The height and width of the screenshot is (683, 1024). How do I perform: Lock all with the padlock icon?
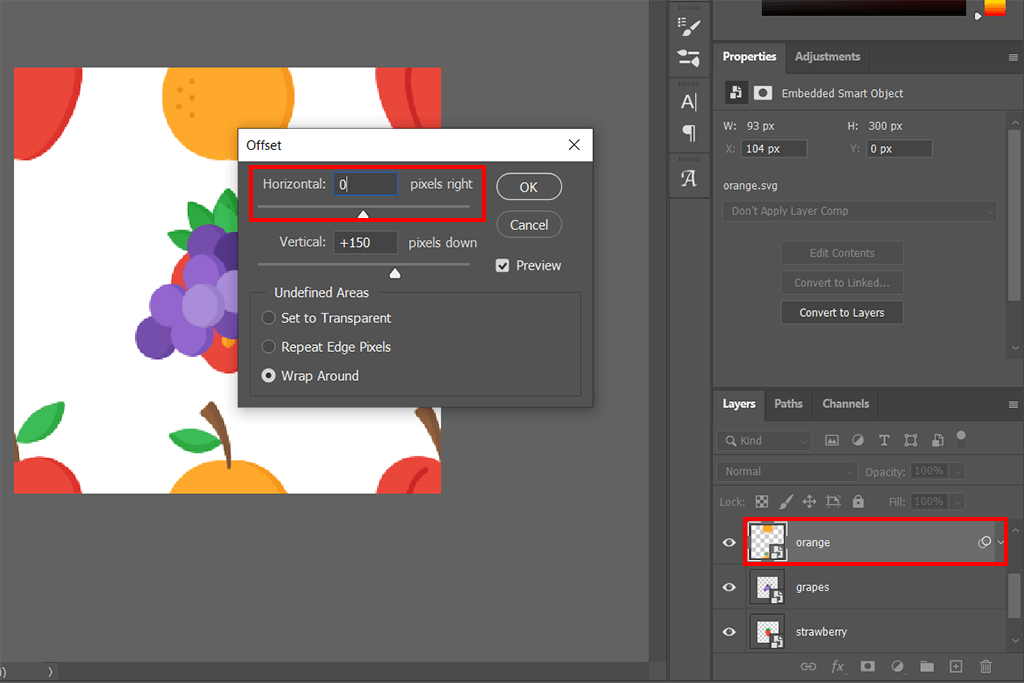pyautogui.click(x=858, y=501)
